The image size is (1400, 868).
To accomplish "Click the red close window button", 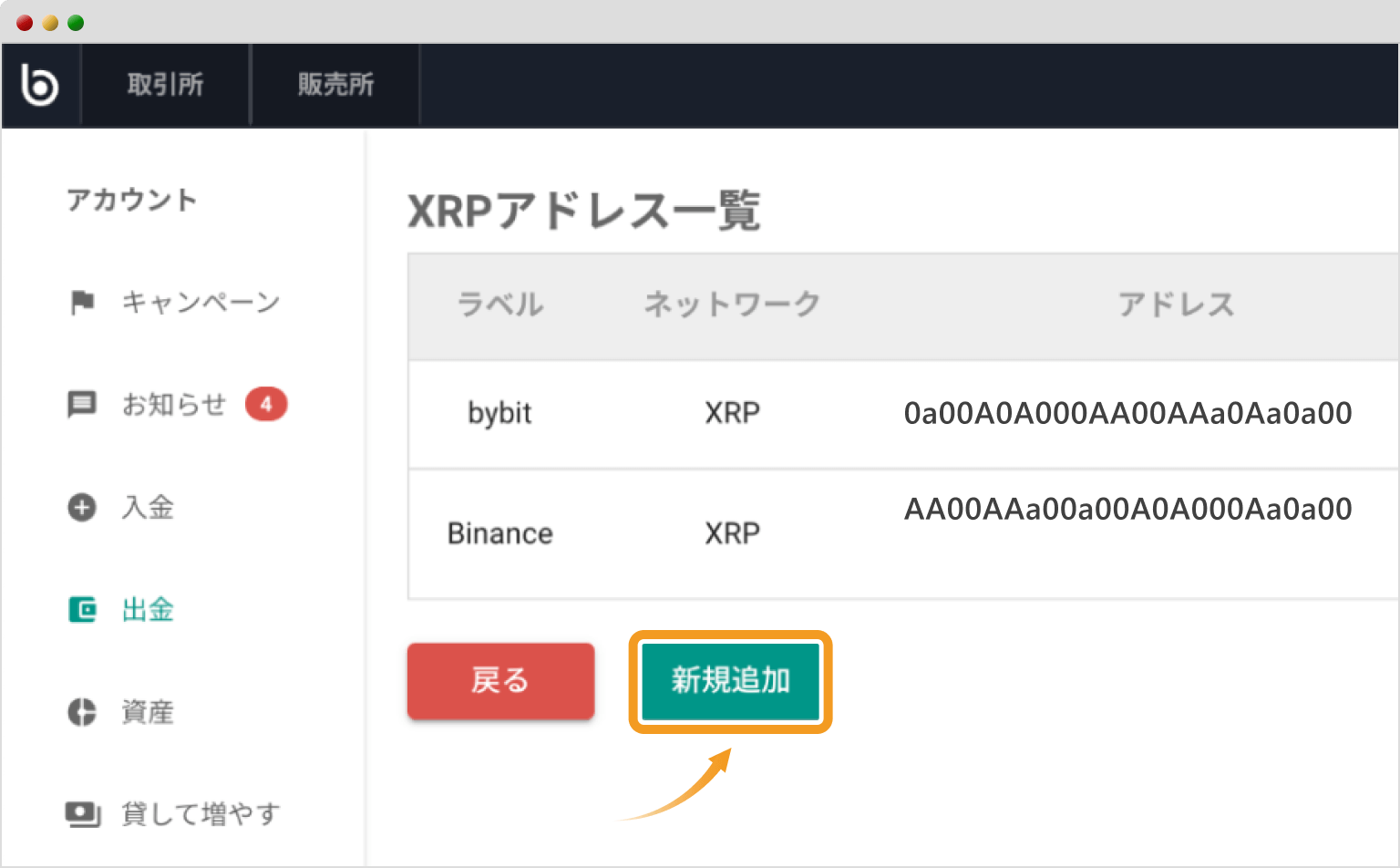I will coord(25,23).
